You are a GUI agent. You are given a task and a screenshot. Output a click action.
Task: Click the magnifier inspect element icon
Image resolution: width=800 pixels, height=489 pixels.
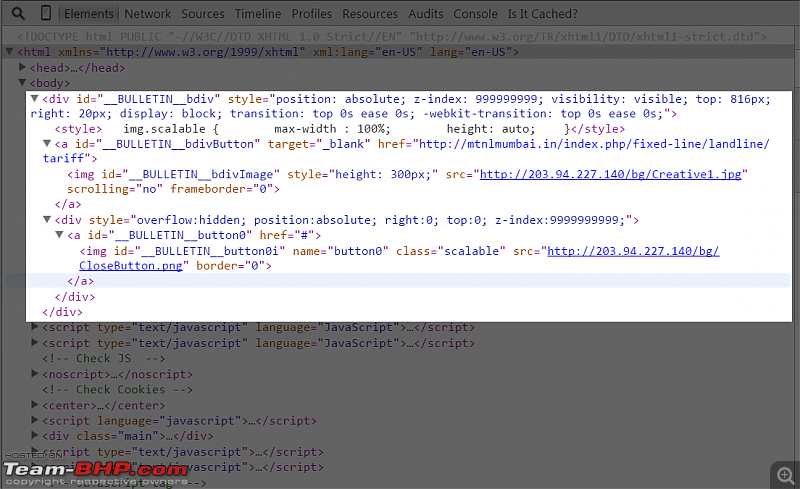point(18,13)
